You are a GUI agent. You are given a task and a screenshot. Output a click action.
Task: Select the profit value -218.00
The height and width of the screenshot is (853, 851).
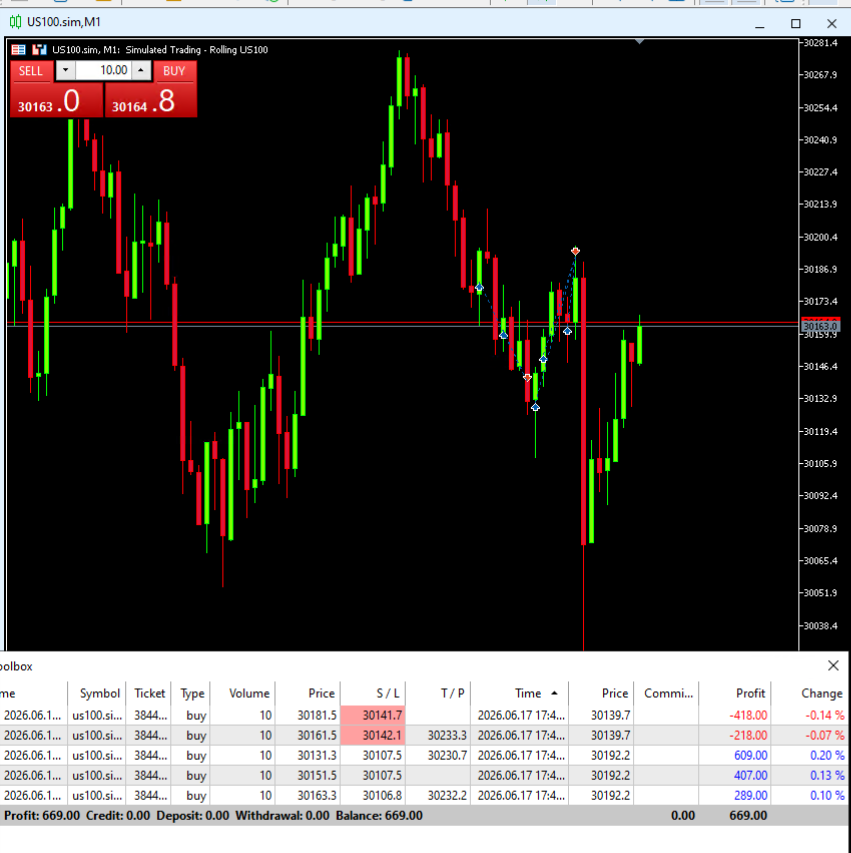(748, 735)
